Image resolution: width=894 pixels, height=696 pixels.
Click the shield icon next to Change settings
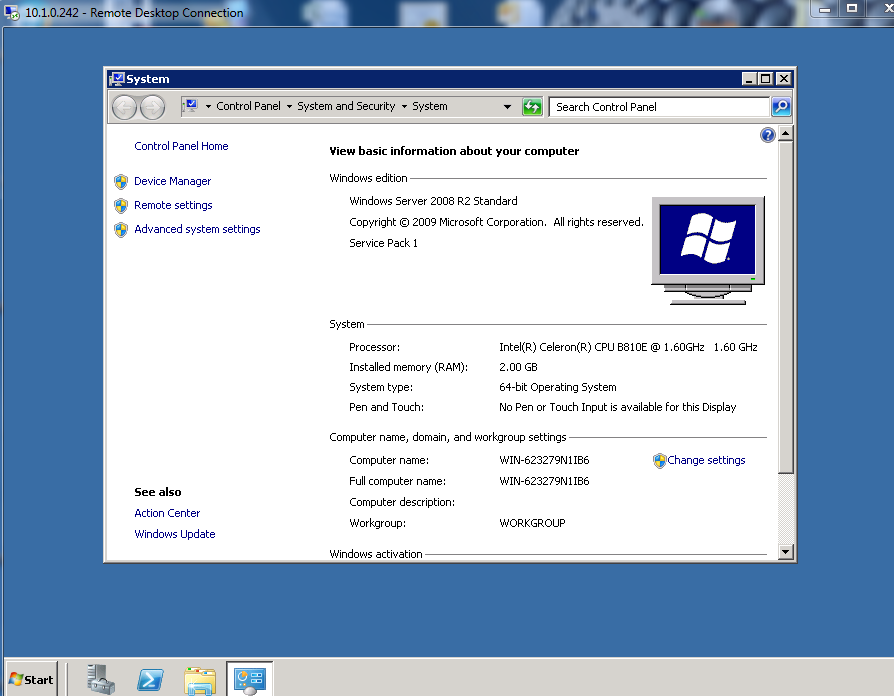pos(660,461)
